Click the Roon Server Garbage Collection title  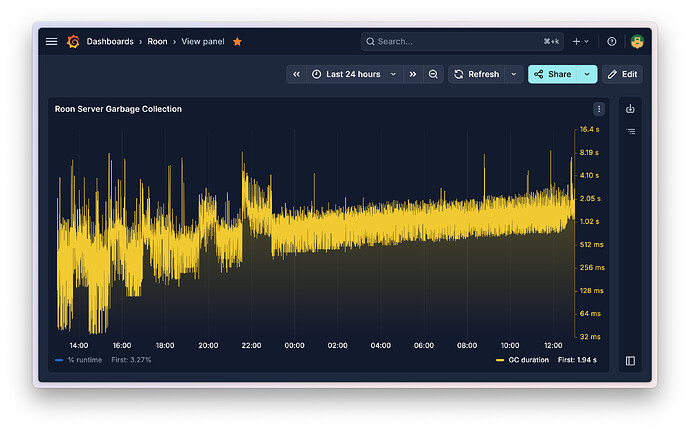[118, 109]
